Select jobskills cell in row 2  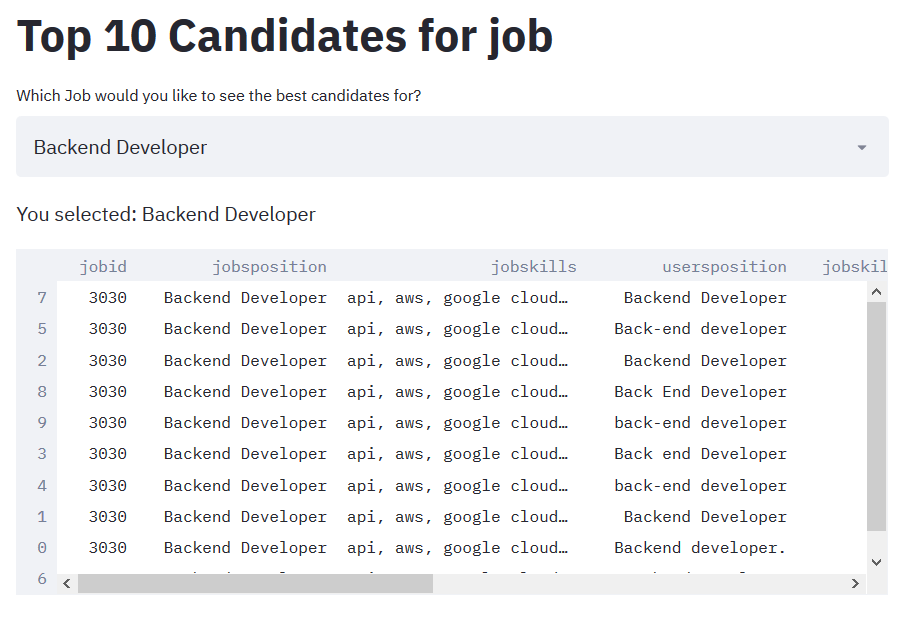tap(457, 361)
